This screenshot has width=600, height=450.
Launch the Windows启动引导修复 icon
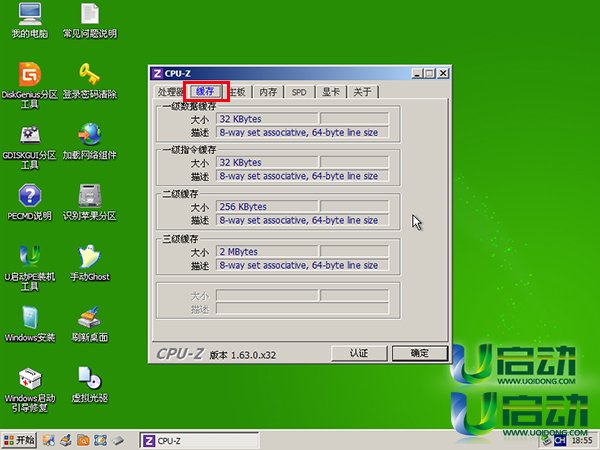pos(30,390)
